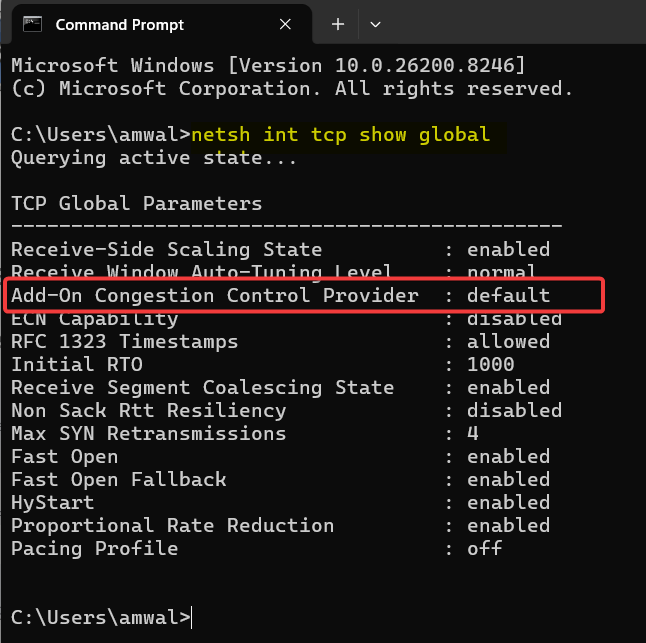Select the Command Prompt tab title
Screen dimensions: 646x643
pyautogui.click(x=119, y=23)
